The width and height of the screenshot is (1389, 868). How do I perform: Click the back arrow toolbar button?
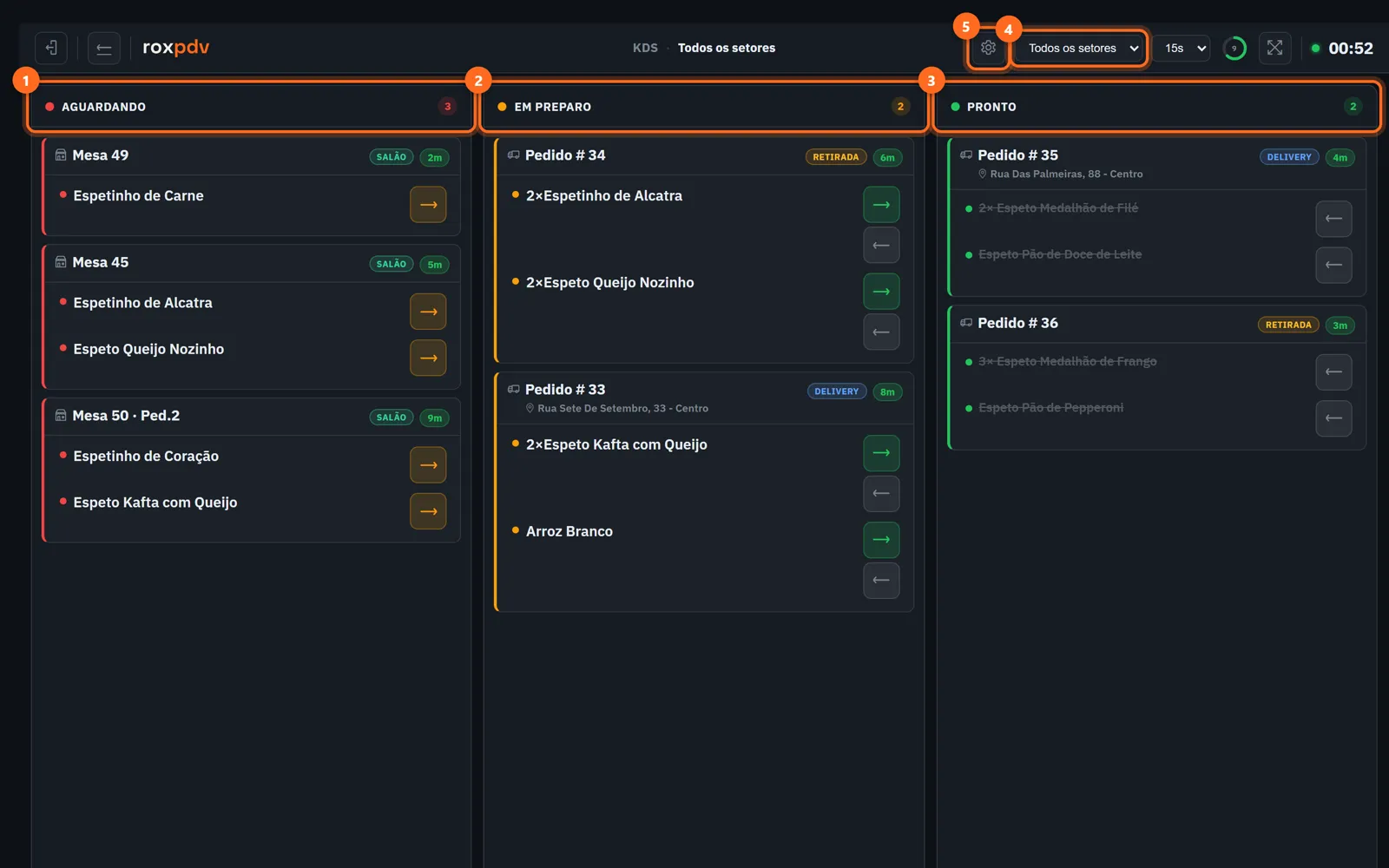tap(104, 48)
